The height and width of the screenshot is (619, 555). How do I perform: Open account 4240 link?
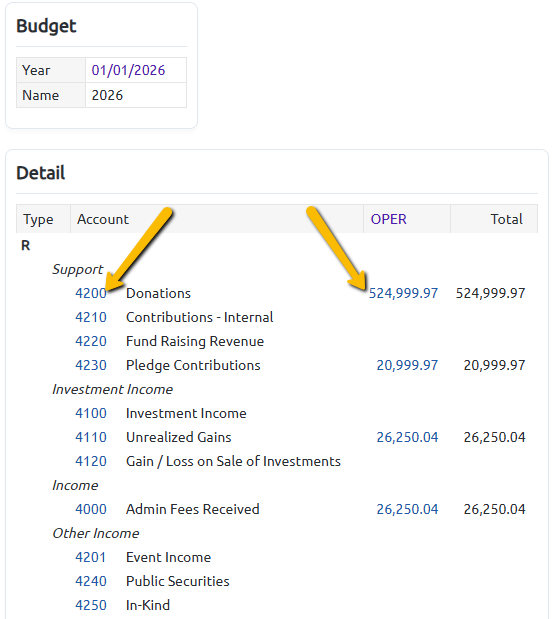91,581
